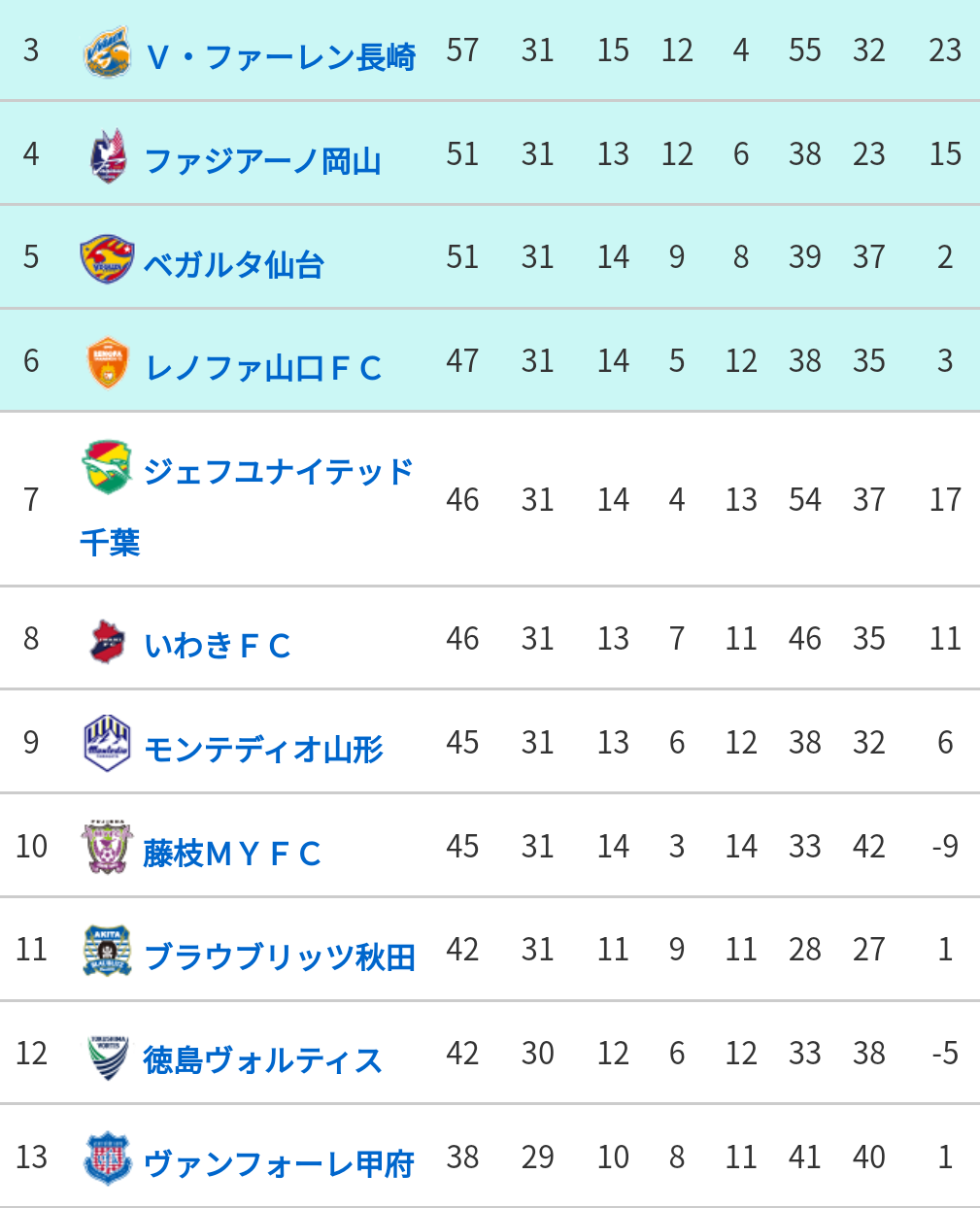Click the いわきFC team crest
Image resolution: width=980 pixels, height=1208 pixels.
107,640
